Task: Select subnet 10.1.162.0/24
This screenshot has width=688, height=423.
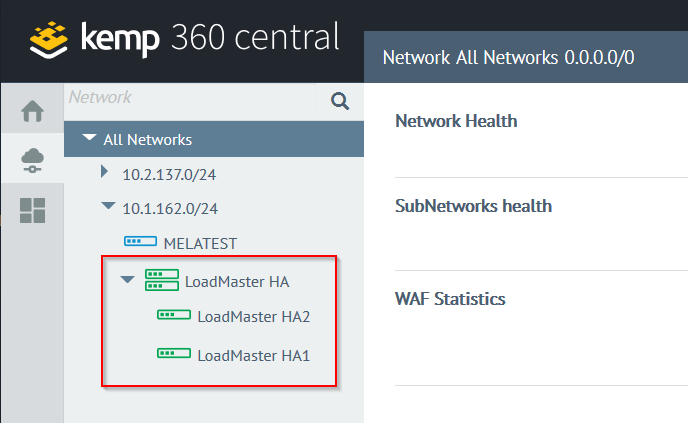Action: coord(170,209)
